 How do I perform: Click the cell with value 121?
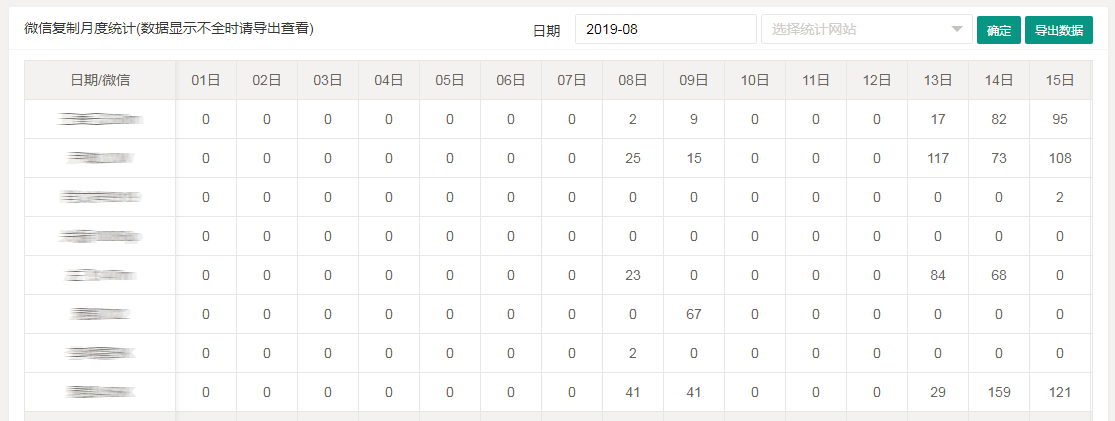coord(1059,392)
